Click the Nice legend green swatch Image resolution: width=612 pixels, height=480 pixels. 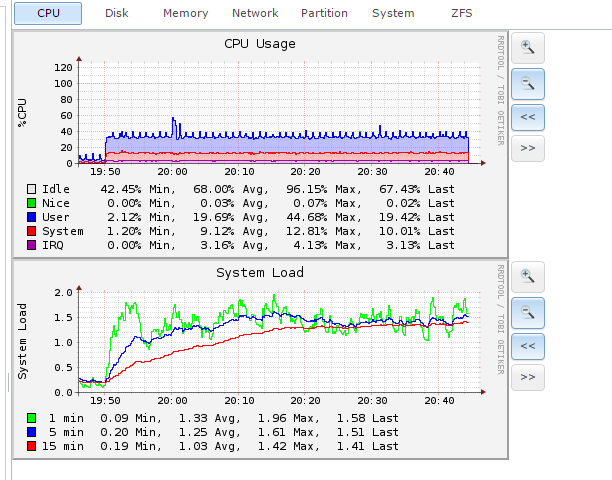(x=32, y=203)
